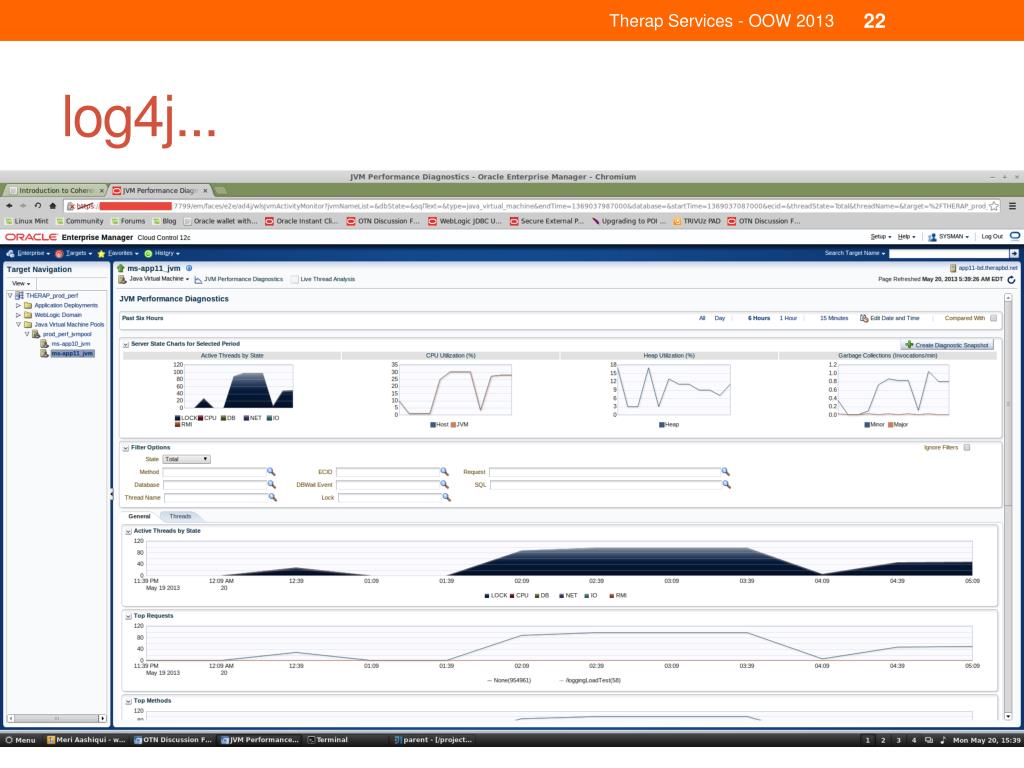The height and width of the screenshot is (768, 1024).
Task: Collapse the Top Requests section
Action: [x=129, y=616]
